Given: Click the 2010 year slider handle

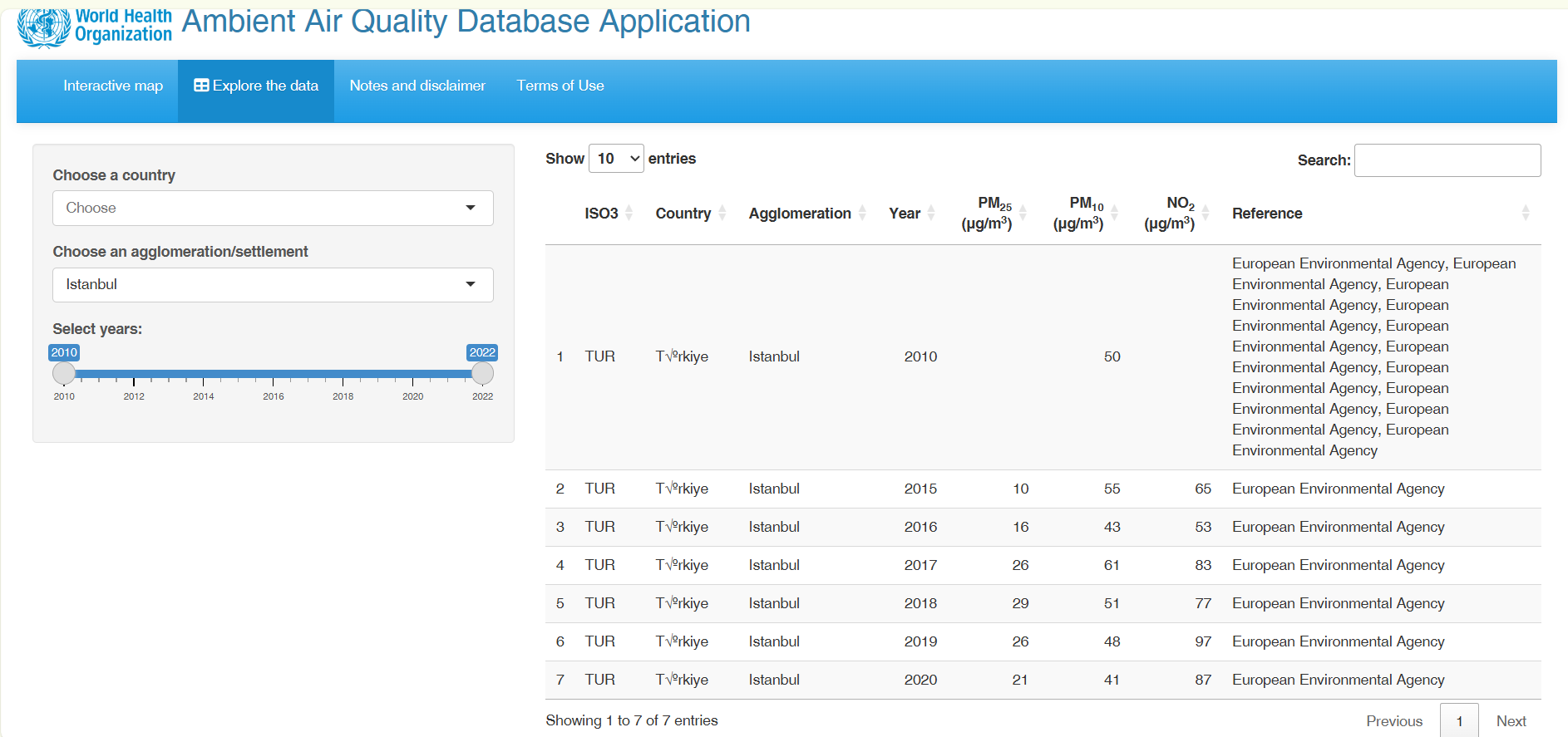Looking at the screenshot, I should (64, 374).
